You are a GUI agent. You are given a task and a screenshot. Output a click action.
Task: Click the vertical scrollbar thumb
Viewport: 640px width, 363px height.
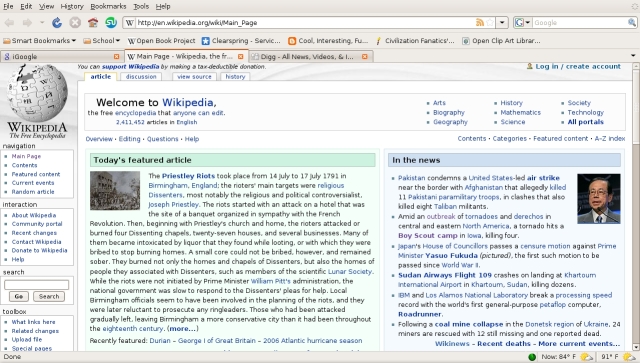[636, 107]
